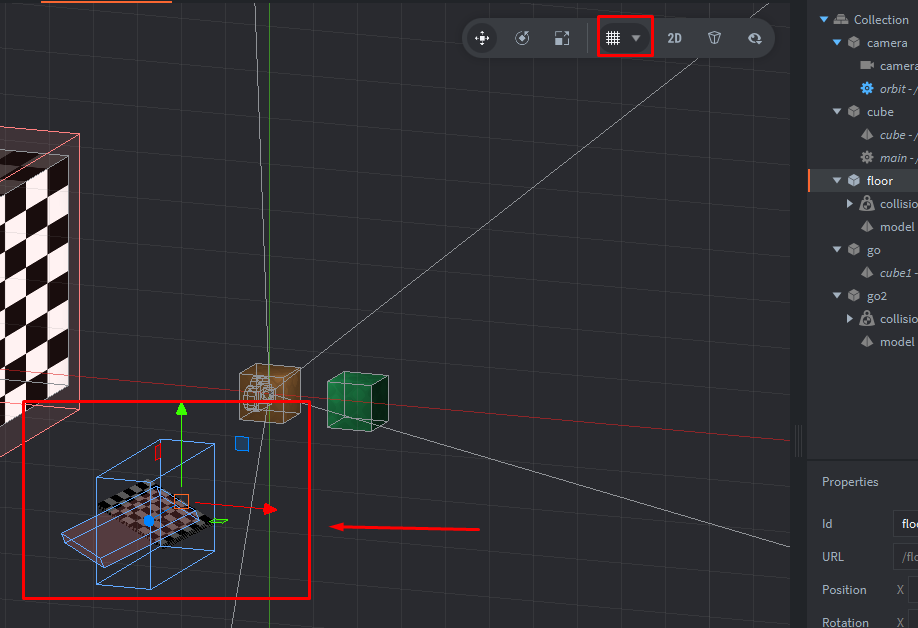918x628 pixels.
Task: Click the red X-axis arrow of gizmo
Action: (269, 509)
